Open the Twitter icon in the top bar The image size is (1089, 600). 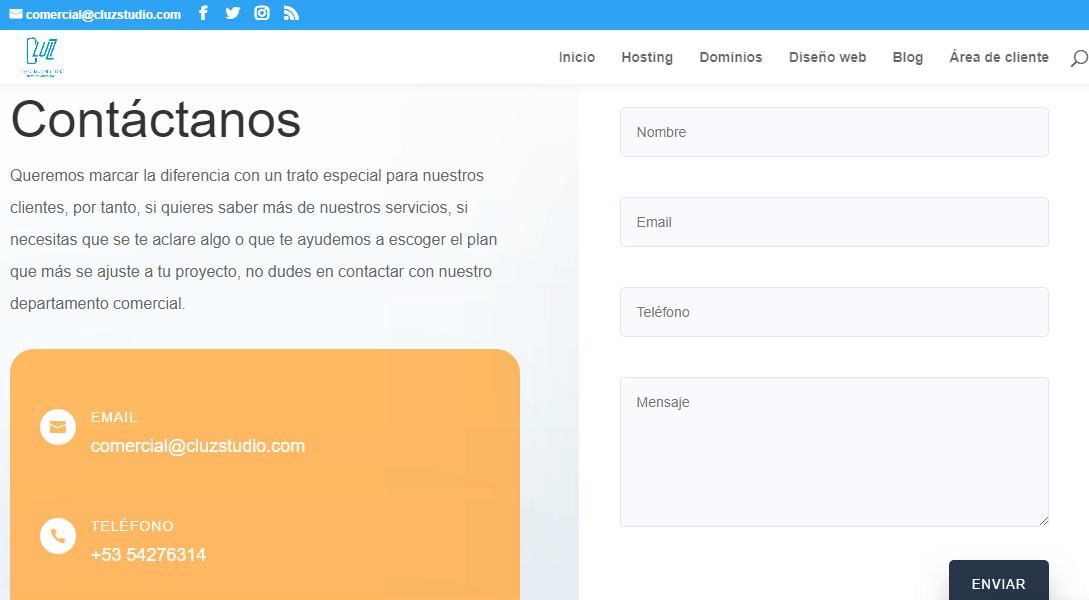coord(233,13)
